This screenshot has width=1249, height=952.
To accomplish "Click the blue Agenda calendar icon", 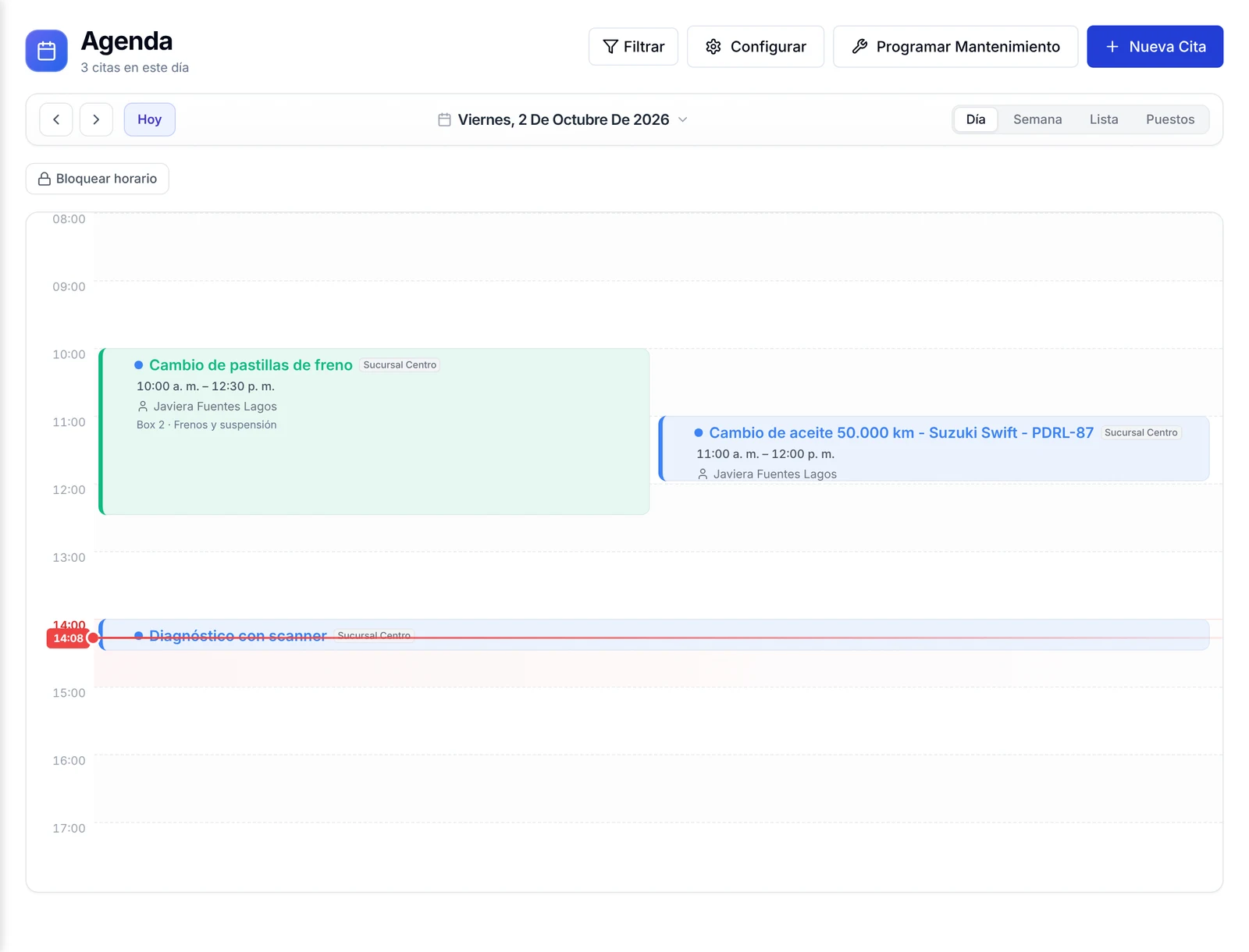I will pos(46,51).
